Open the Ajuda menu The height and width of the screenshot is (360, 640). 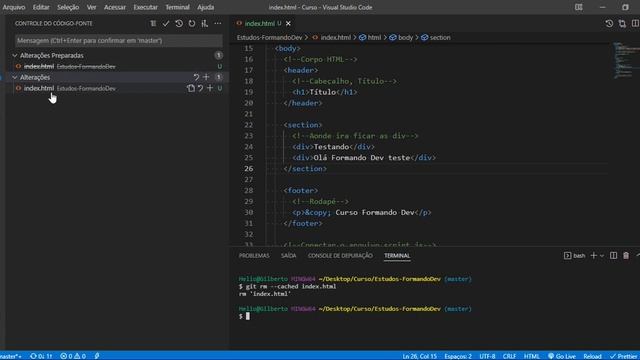pos(206,7)
